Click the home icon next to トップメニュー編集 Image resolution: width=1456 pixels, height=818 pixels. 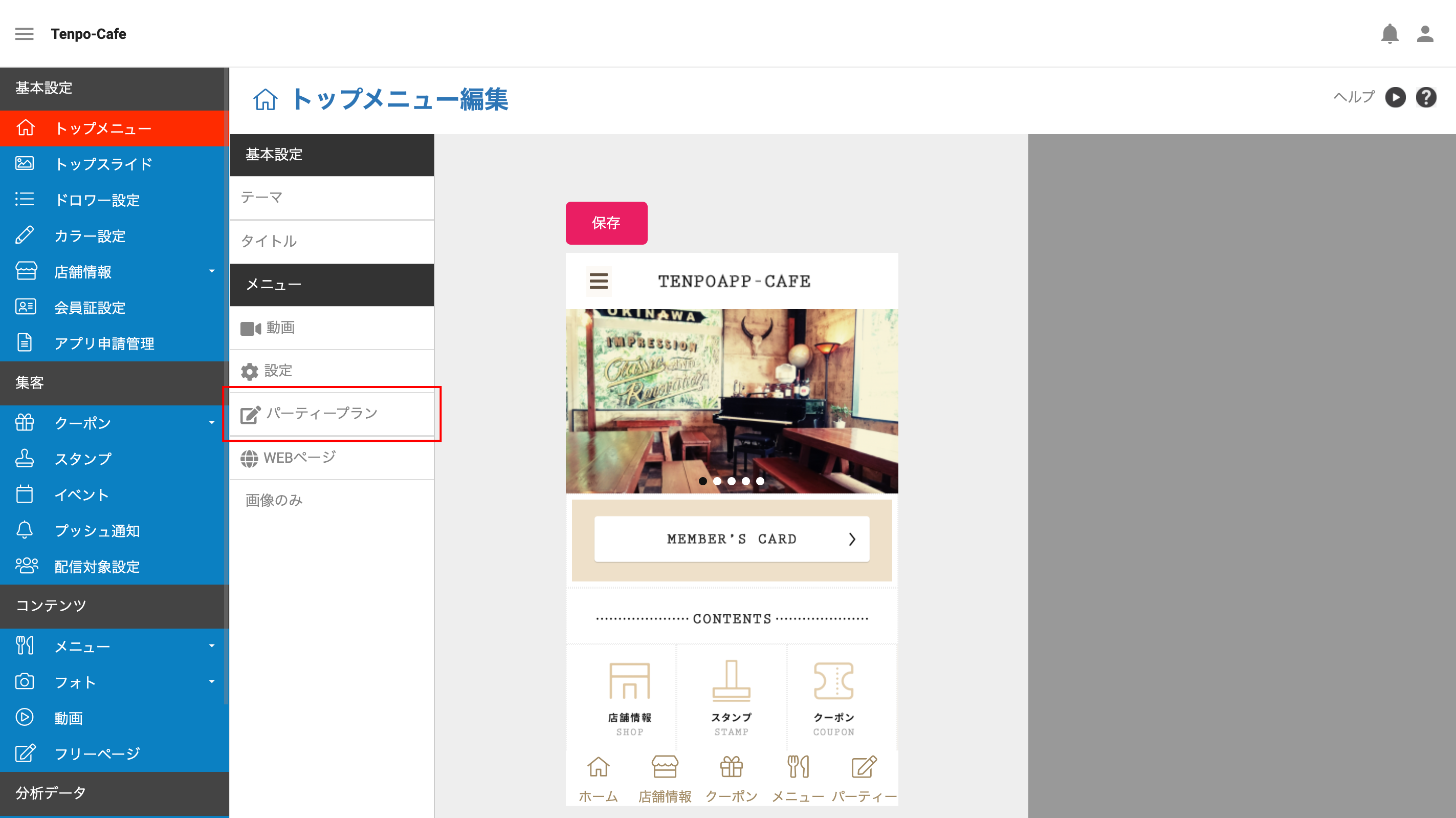(265, 100)
